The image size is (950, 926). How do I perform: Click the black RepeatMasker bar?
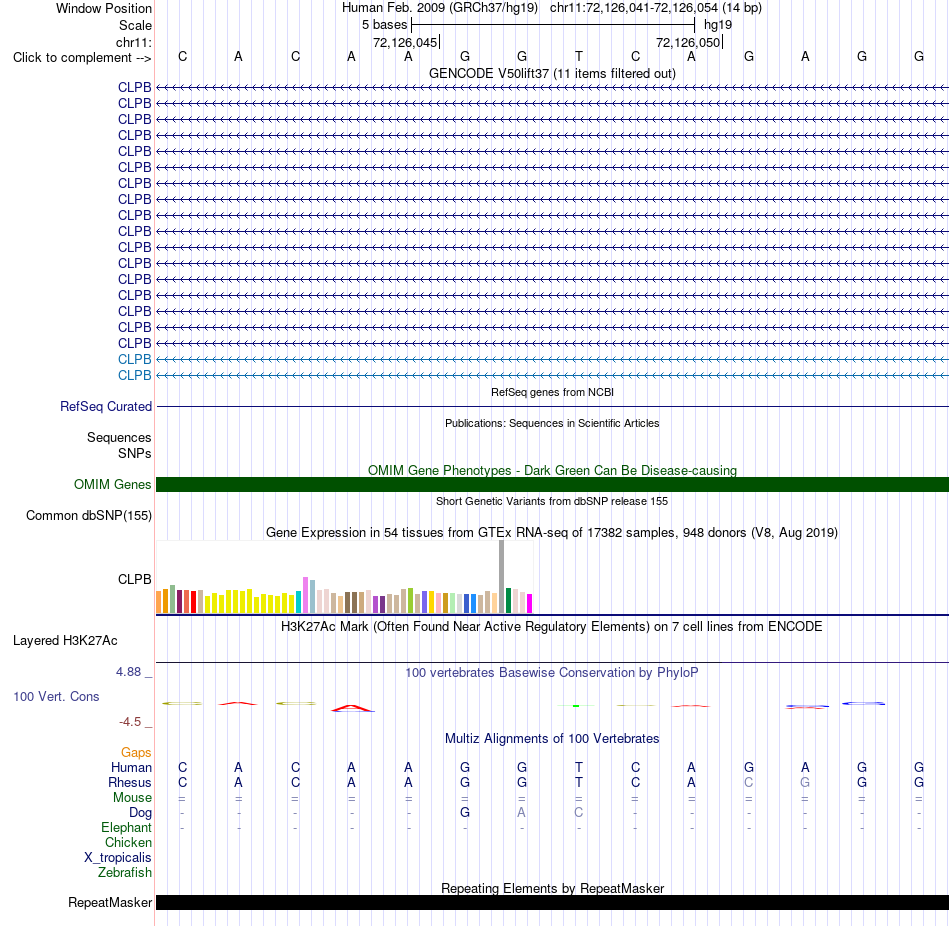pyautogui.click(x=552, y=902)
